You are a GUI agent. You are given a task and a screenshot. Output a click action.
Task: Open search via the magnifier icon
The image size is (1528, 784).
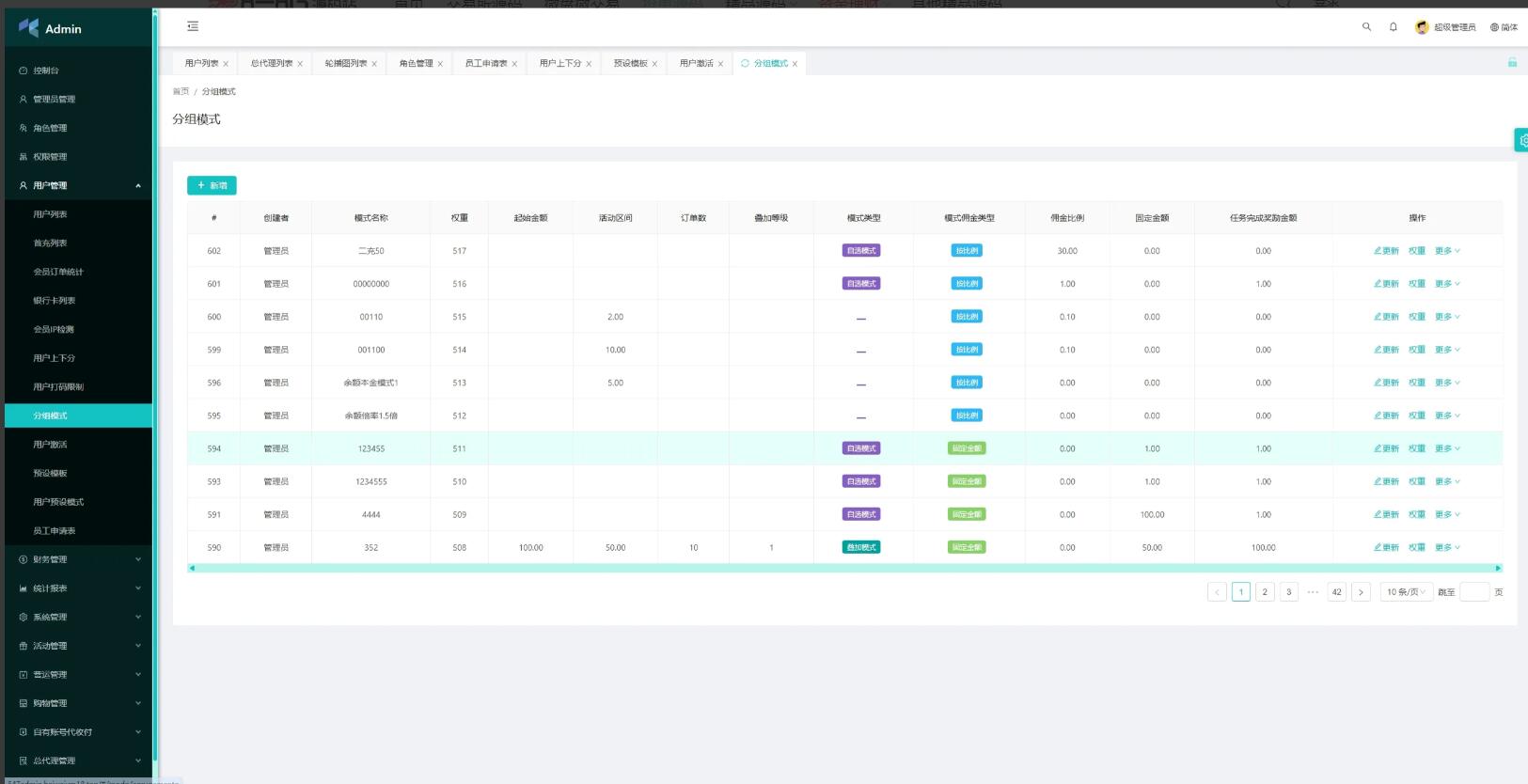click(x=1366, y=27)
